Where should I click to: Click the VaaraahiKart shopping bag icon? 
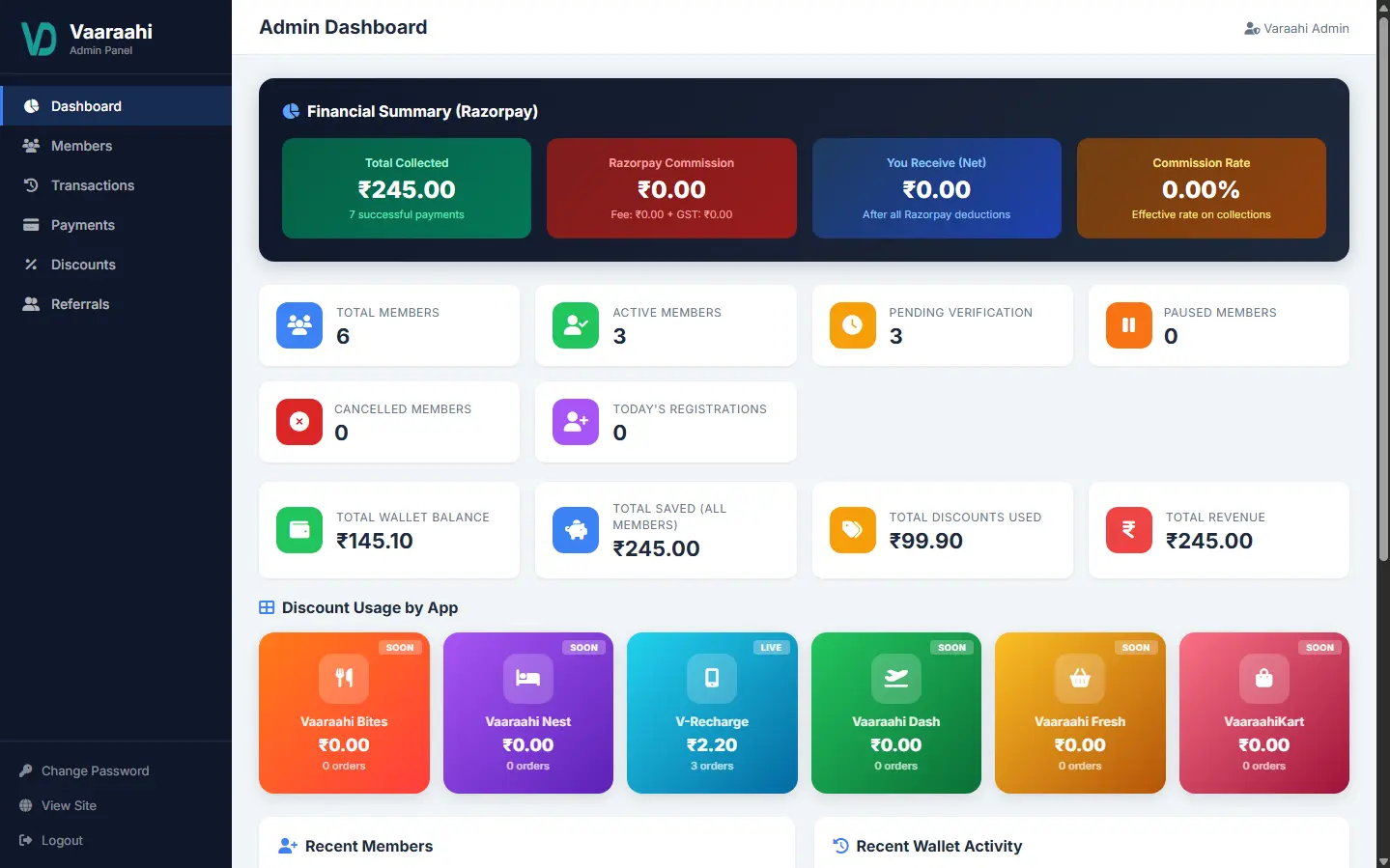(x=1264, y=678)
